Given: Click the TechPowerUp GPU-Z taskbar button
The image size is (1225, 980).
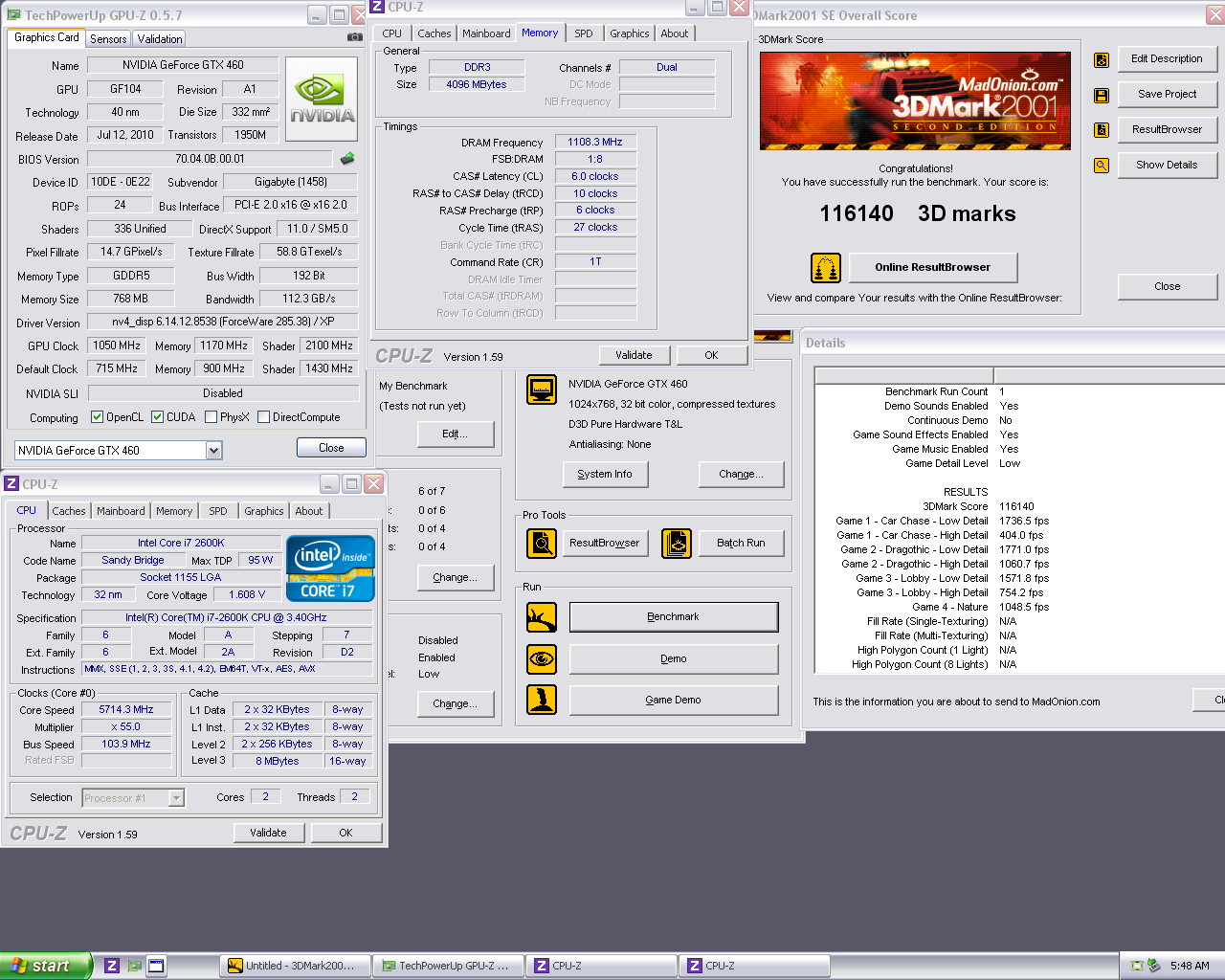Looking at the screenshot, I should (448, 966).
